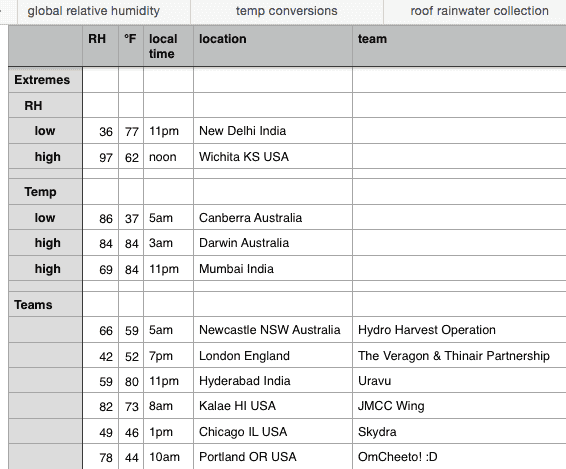The height and width of the screenshot is (469, 566).
Task: Select the Darwin Australia cell
Action: pos(273,243)
